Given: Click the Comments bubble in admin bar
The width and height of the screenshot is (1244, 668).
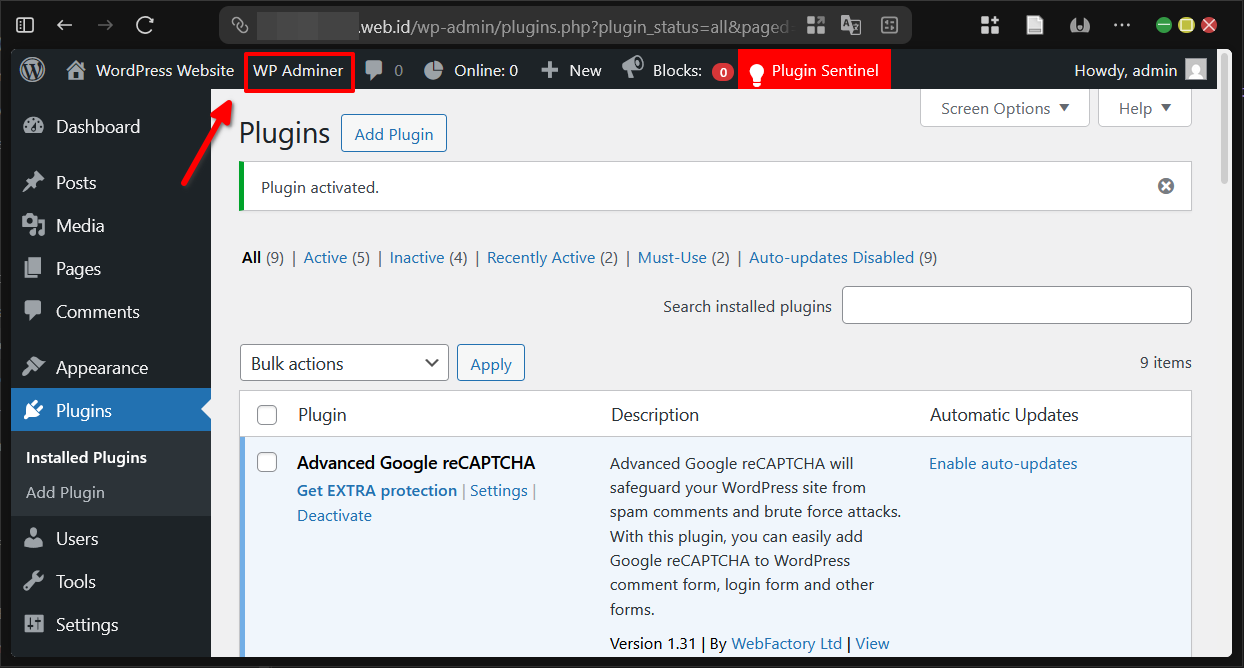Looking at the screenshot, I should [374, 69].
